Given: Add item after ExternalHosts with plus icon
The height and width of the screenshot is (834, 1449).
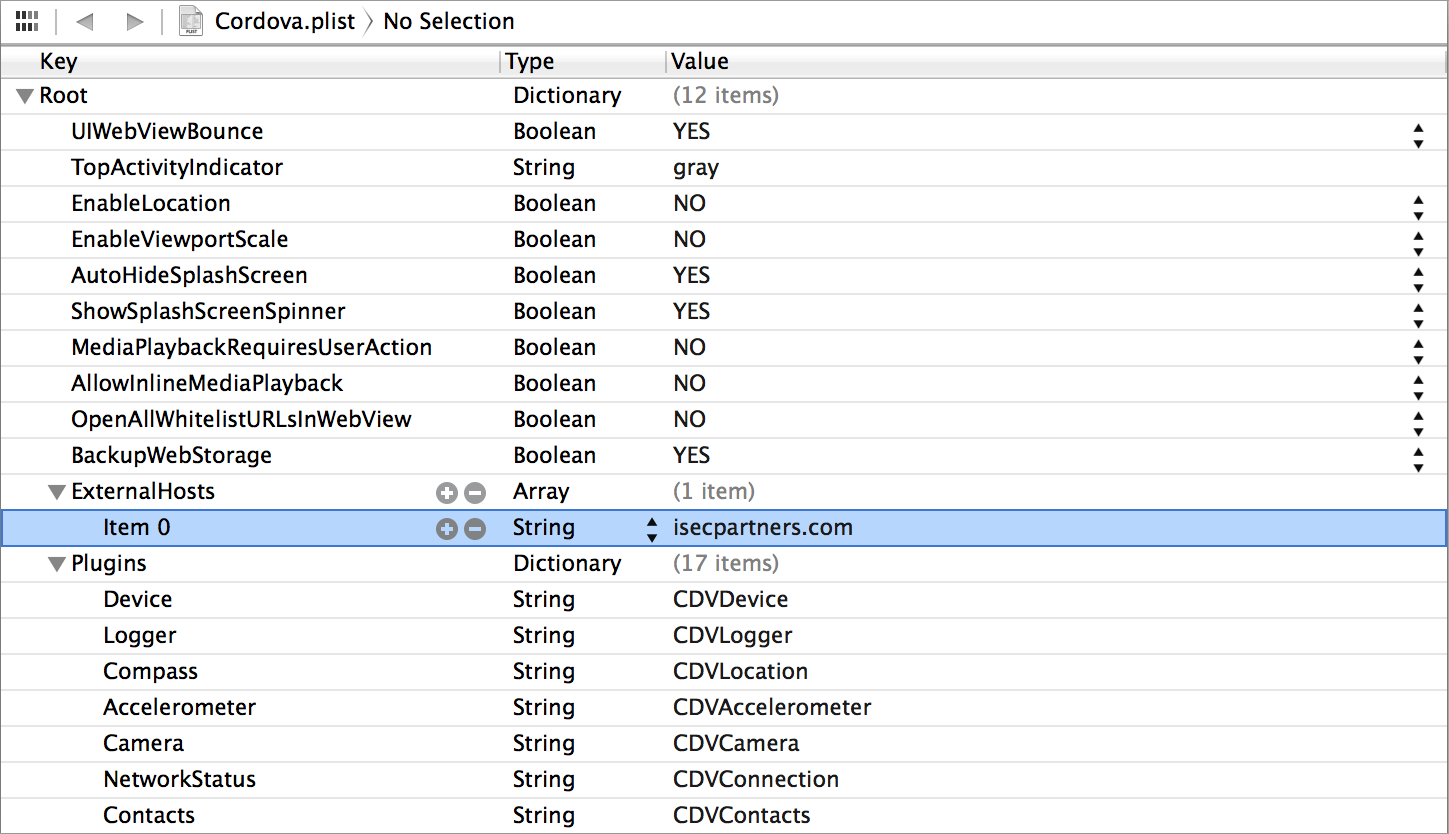Looking at the screenshot, I should click(447, 492).
